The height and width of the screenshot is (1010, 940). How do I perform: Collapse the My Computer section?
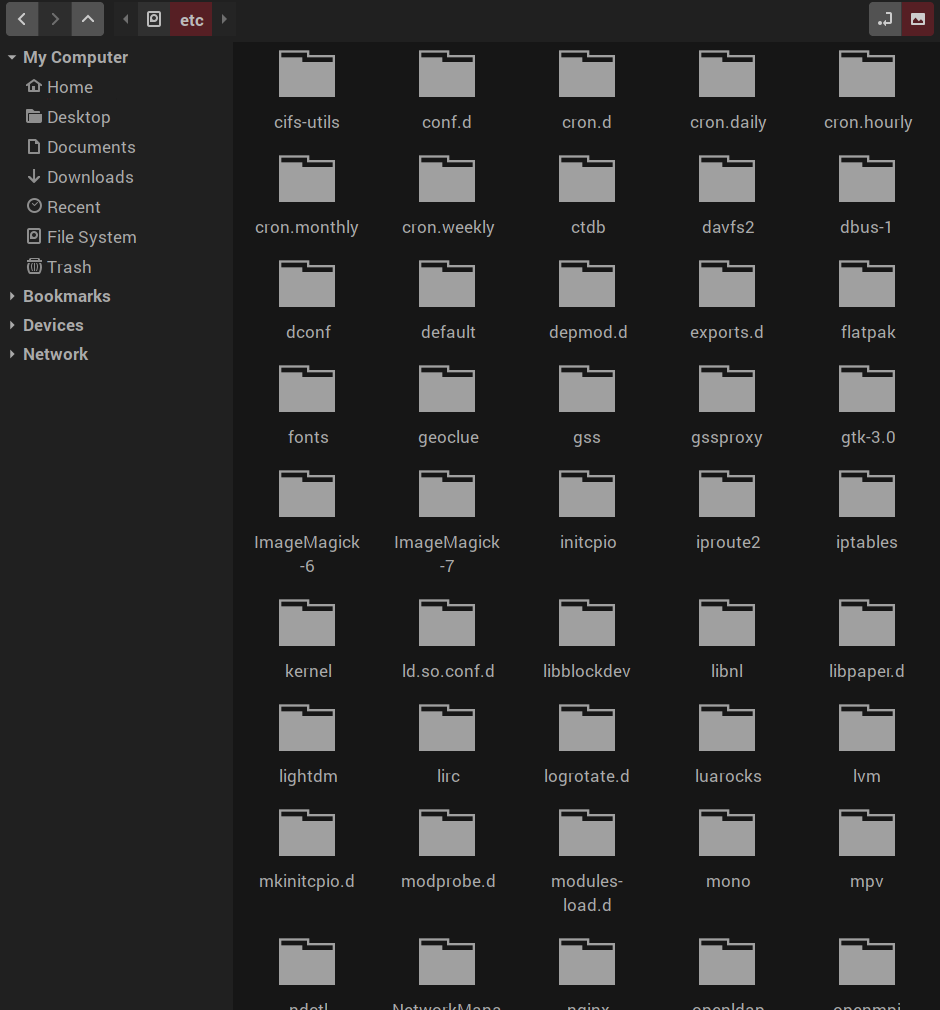[10, 57]
